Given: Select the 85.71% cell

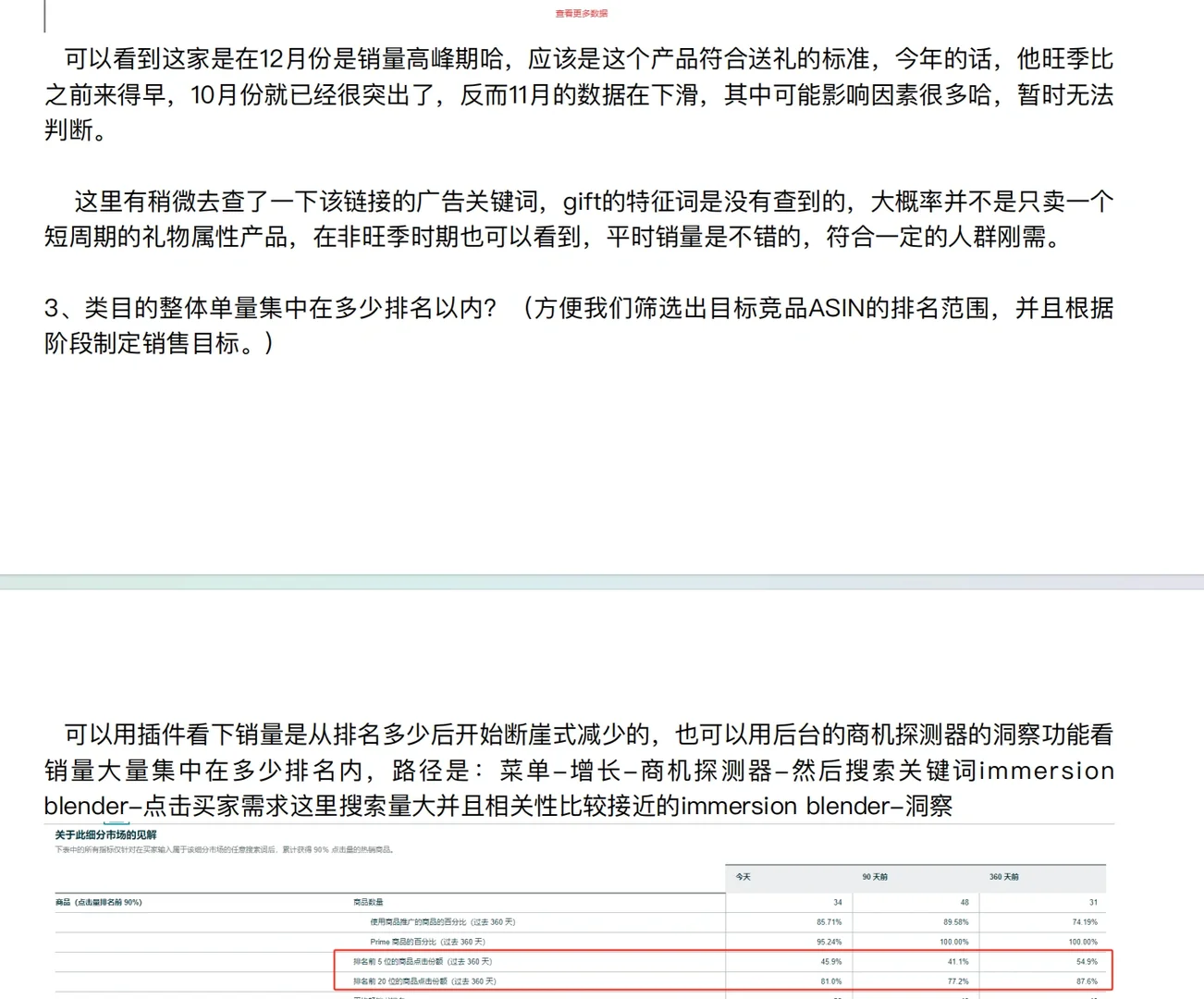Looking at the screenshot, I should click(x=829, y=921).
